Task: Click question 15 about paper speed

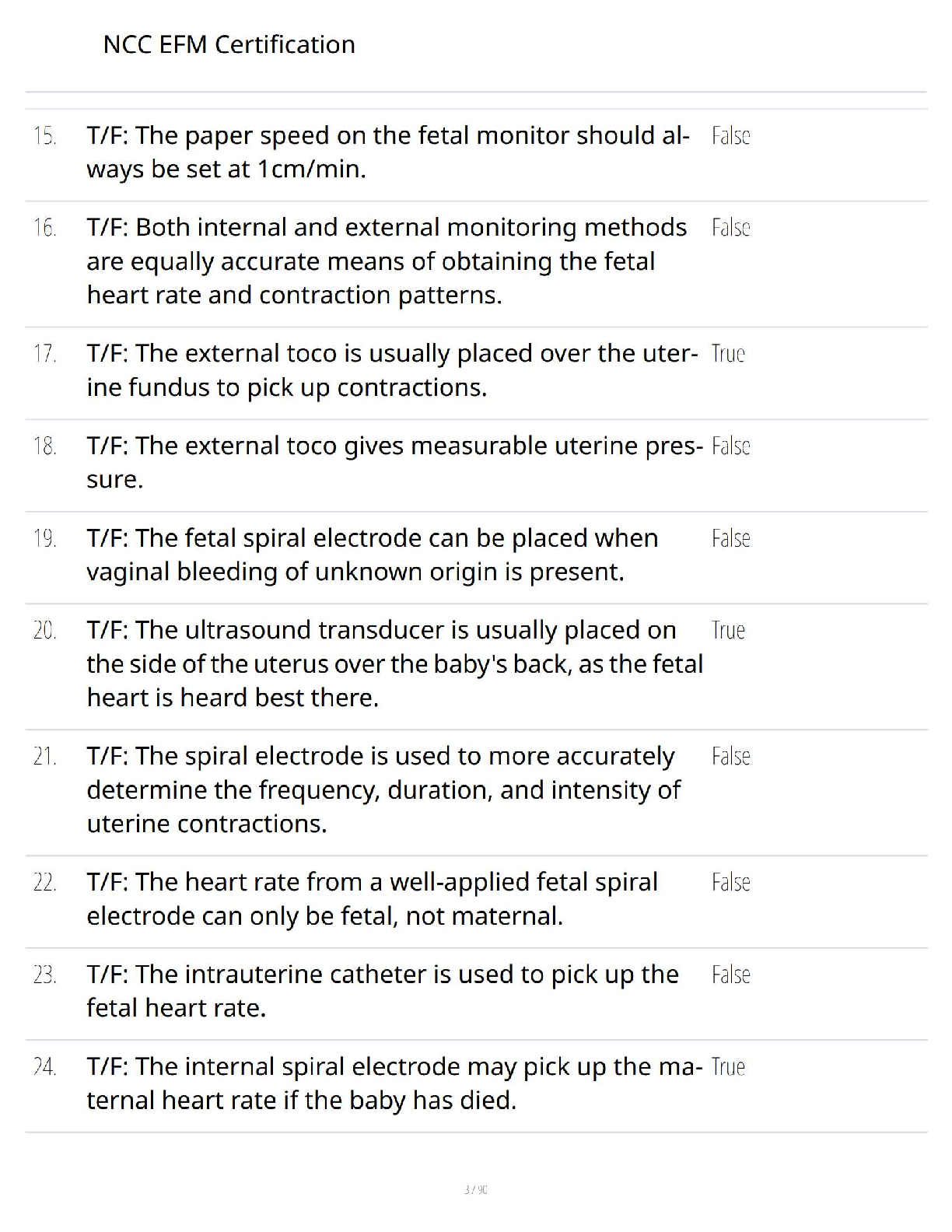Action: tap(387, 152)
